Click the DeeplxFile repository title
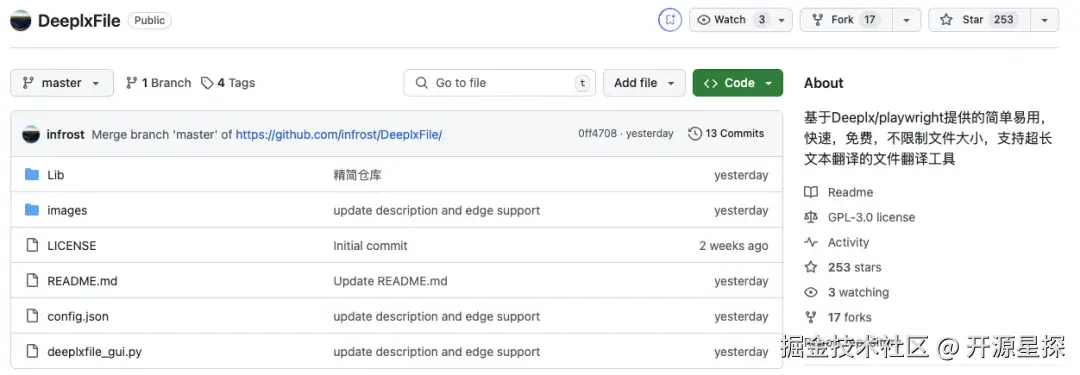The width and height of the screenshot is (1080, 375). (x=79, y=21)
